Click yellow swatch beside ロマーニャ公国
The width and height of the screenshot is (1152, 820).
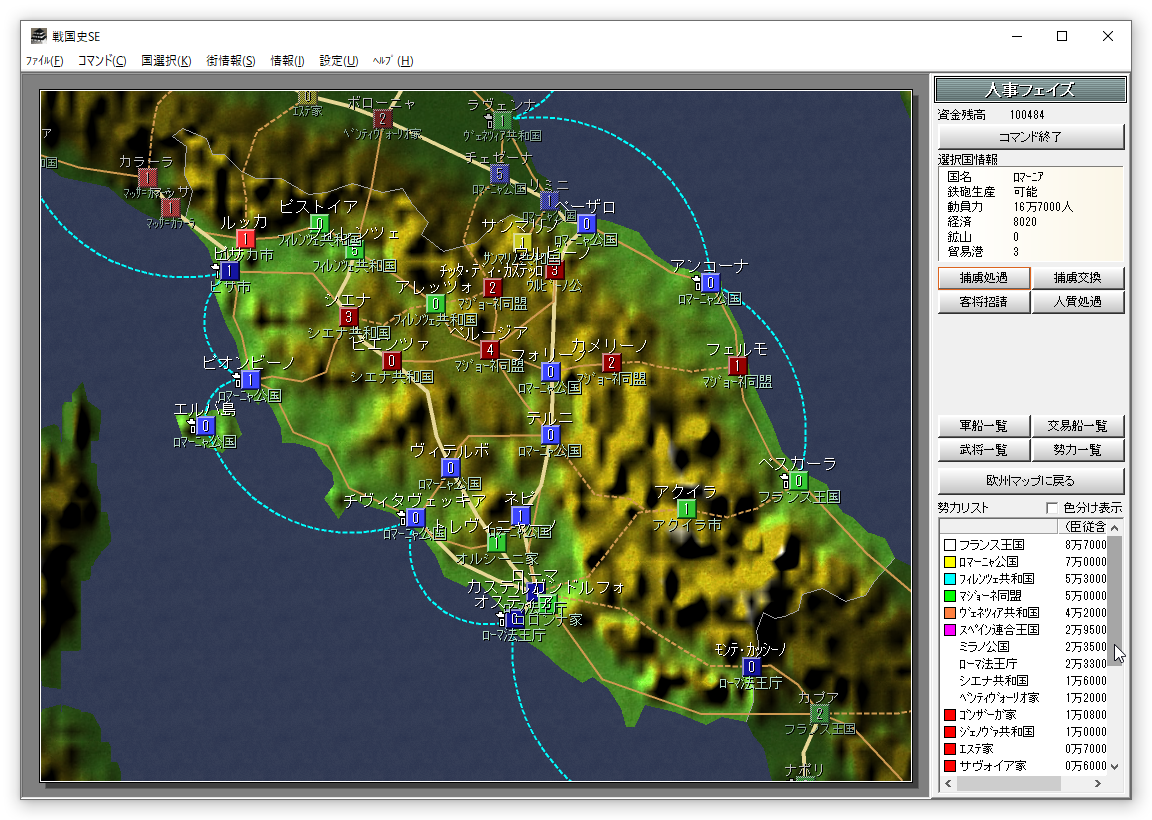[x=950, y=562]
